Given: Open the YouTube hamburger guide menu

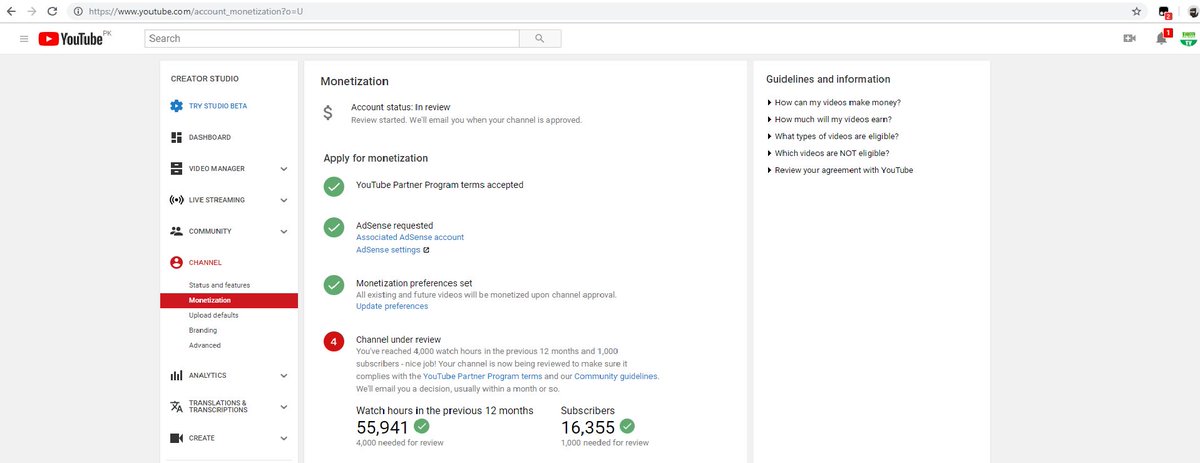Looking at the screenshot, I should pos(24,38).
